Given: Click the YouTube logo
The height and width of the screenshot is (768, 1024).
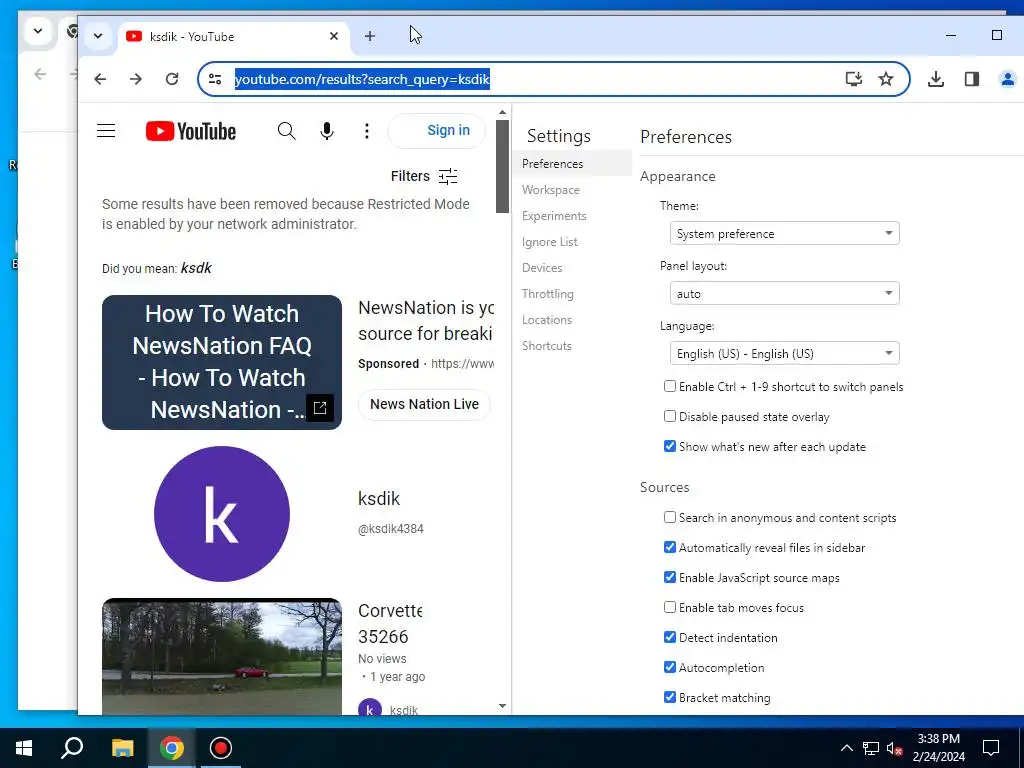Looking at the screenshot, I should 191,131.
